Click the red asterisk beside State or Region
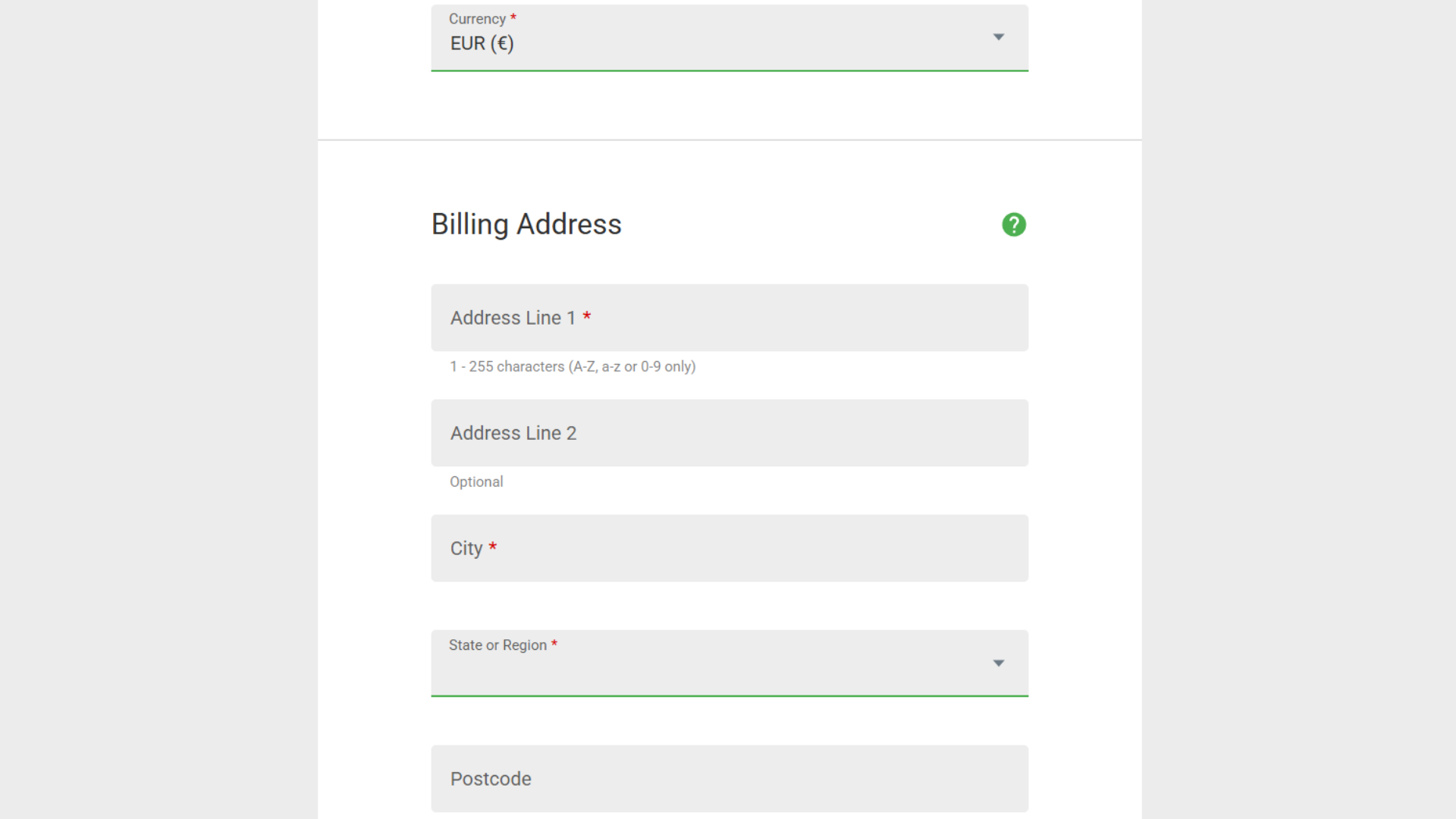This screenshot has height=819, width=1456. (x=554, y=644)
